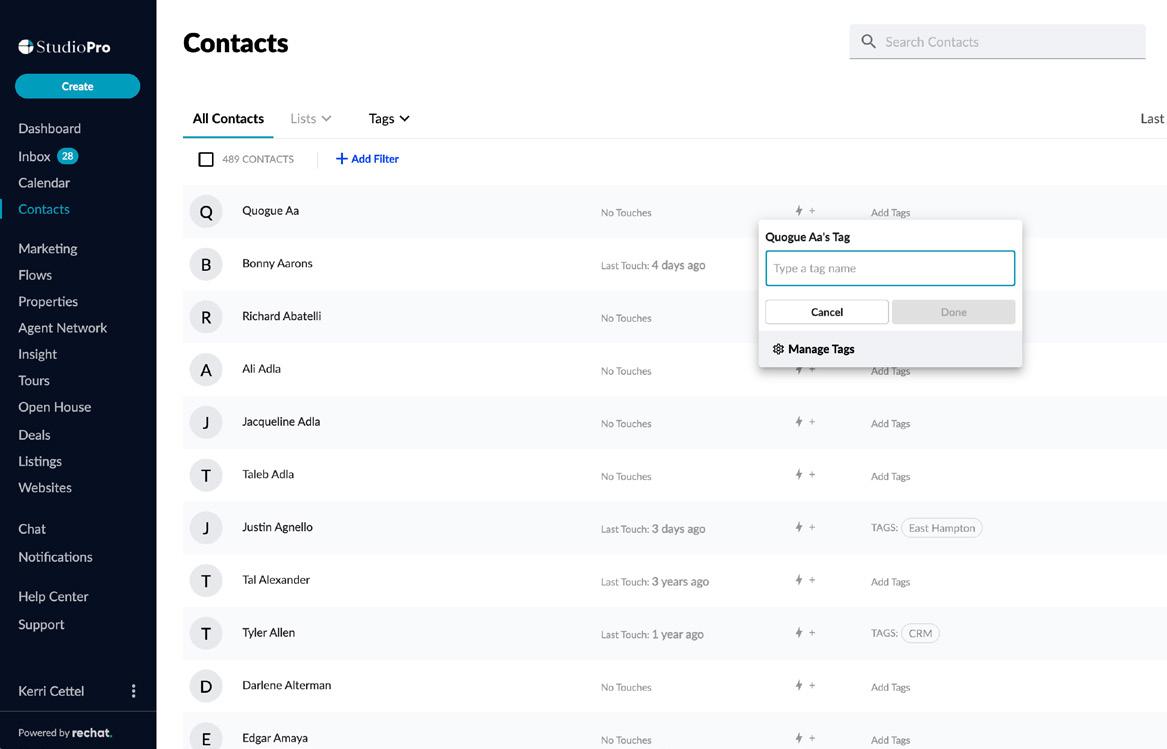Open the Last sort dropdown
Viewport: 1167px width, 749px height.
point(1152,118)
